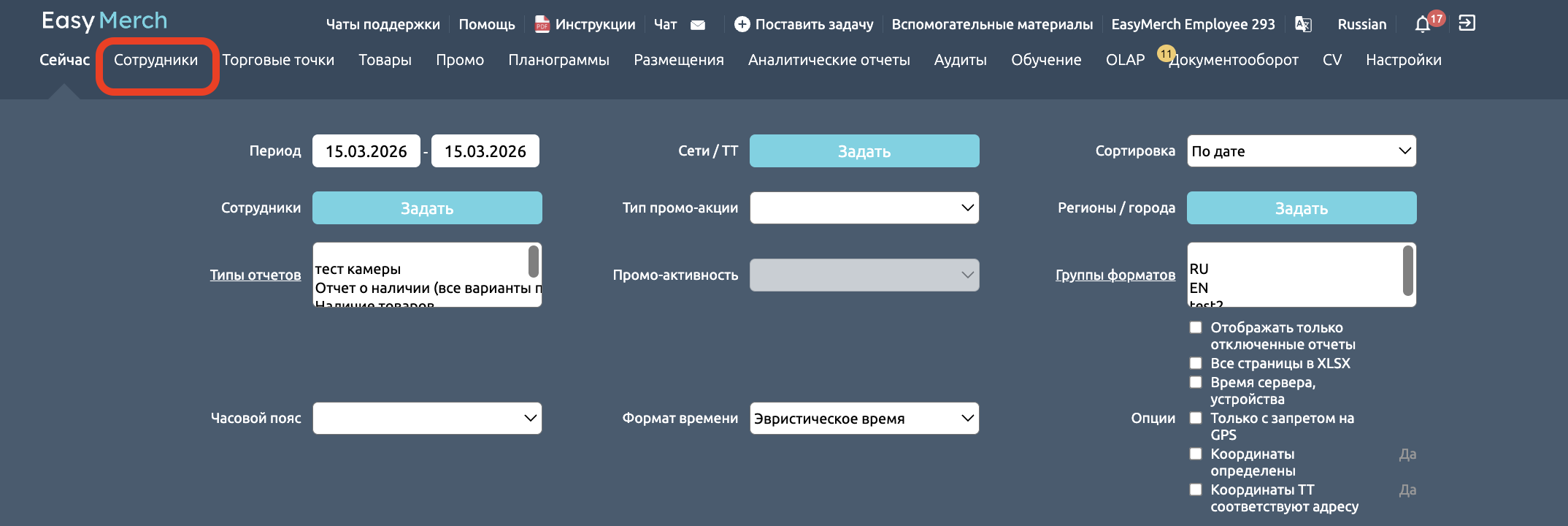This screenshot has width=1568, height=526.
Task: Go to the Сотрудники tab
Action: tap(155, 60)
